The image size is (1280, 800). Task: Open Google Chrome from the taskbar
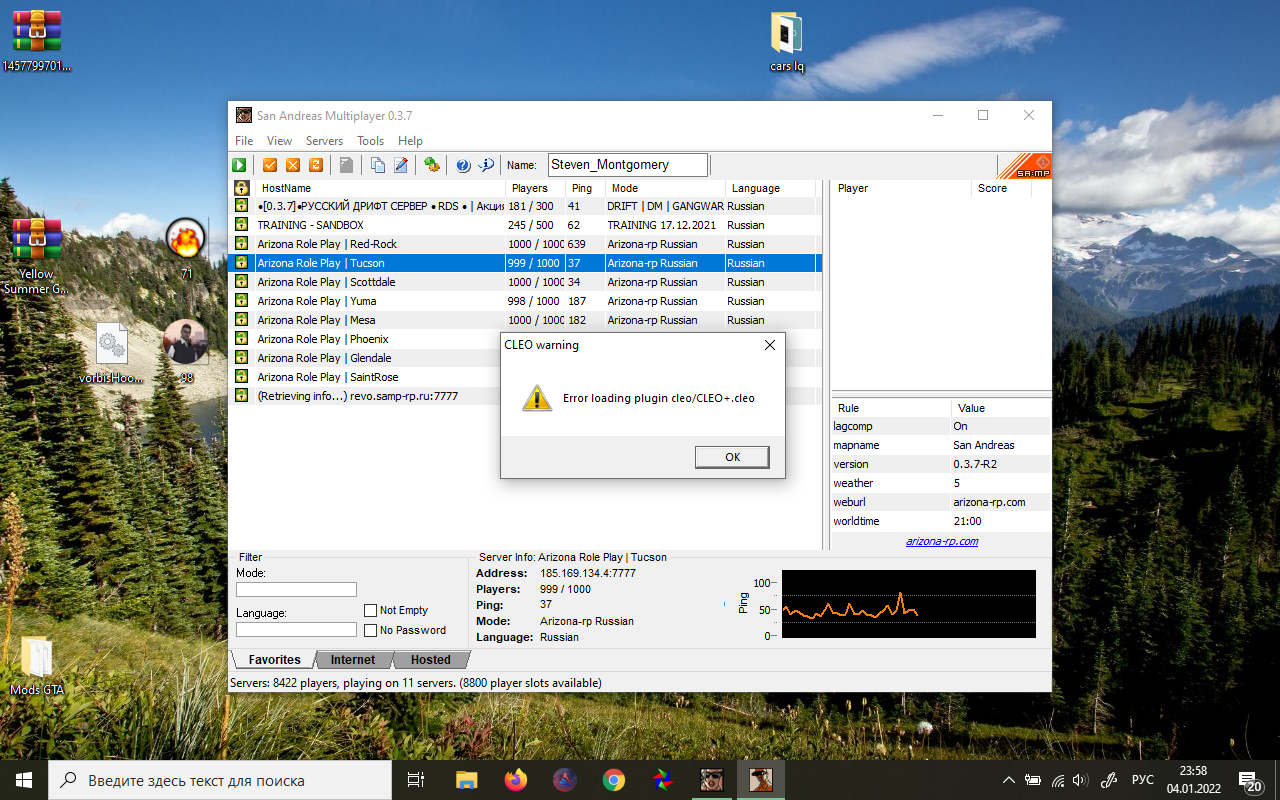click(614, 780)
